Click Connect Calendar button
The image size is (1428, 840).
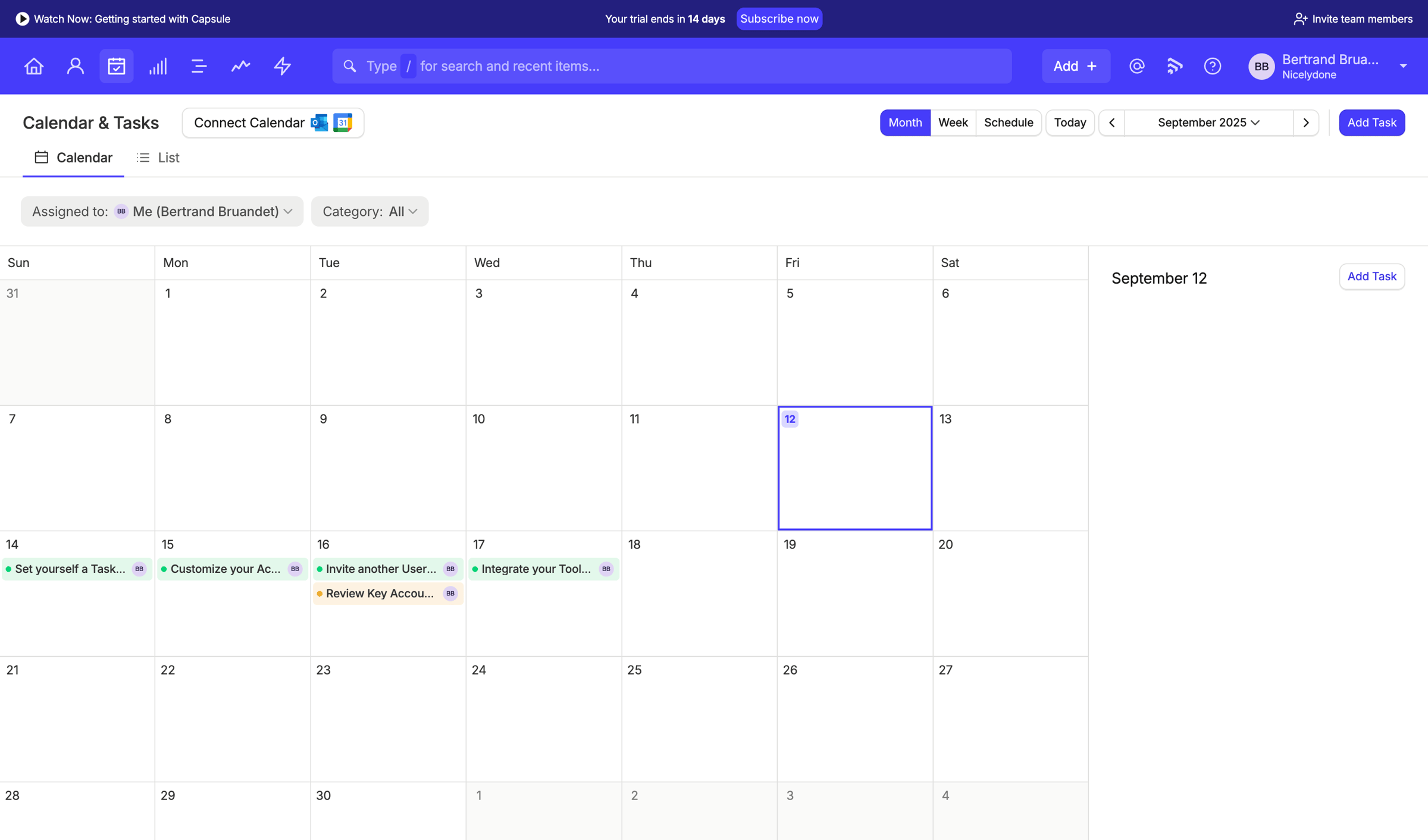click(x=273, y=123)
